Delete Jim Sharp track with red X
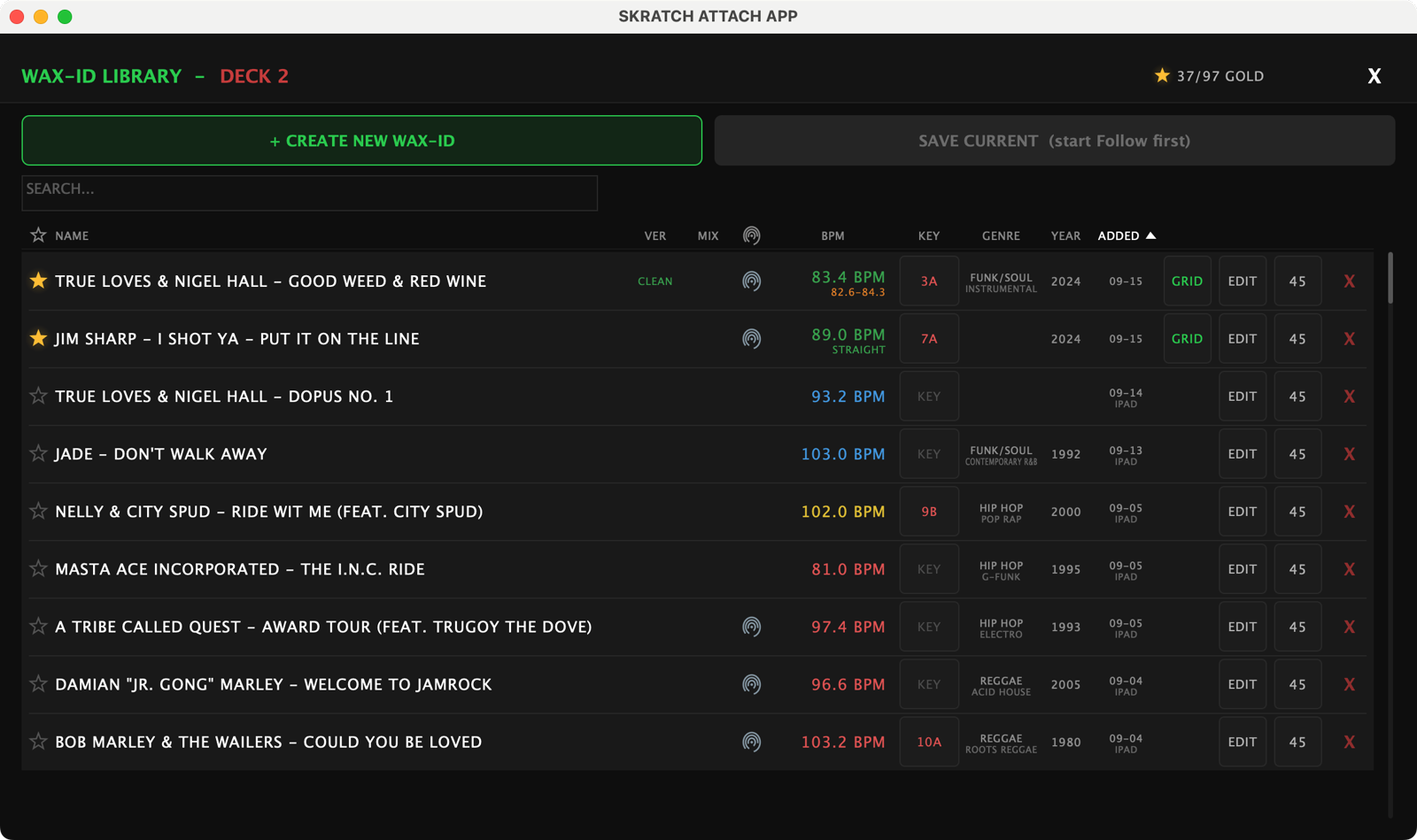This screenshot has width=1417, height=840. tap(1350, 339)
